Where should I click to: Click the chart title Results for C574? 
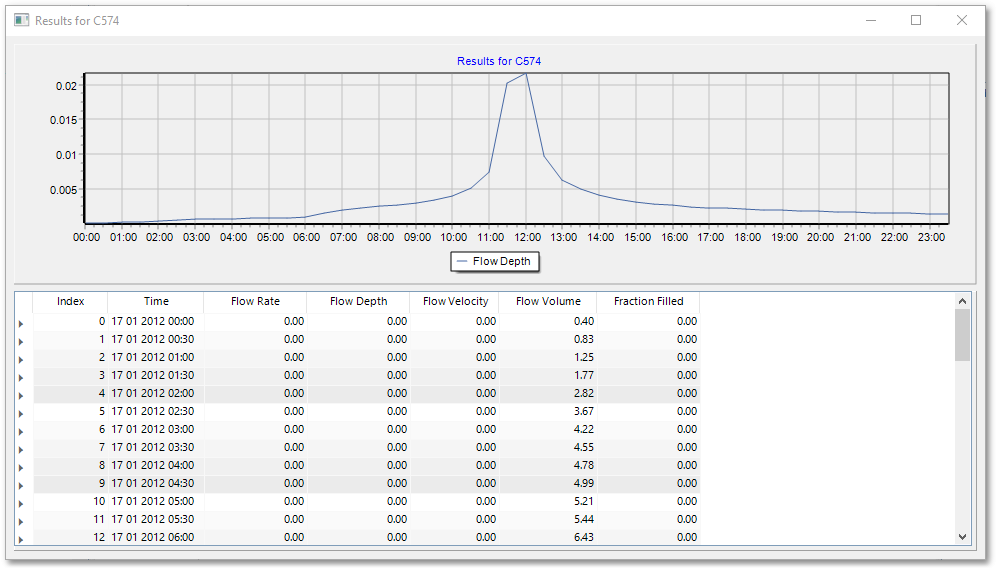coord(499,61)
